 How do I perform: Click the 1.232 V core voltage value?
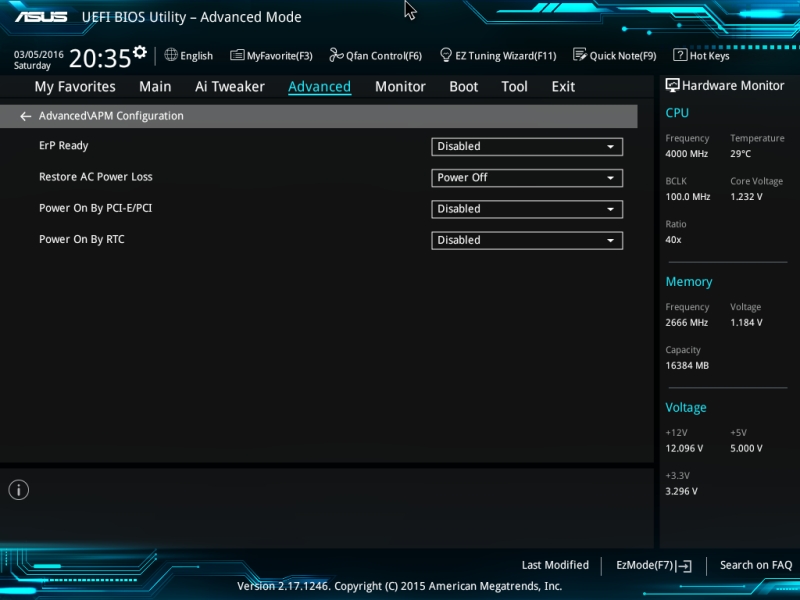pos(746,196)
